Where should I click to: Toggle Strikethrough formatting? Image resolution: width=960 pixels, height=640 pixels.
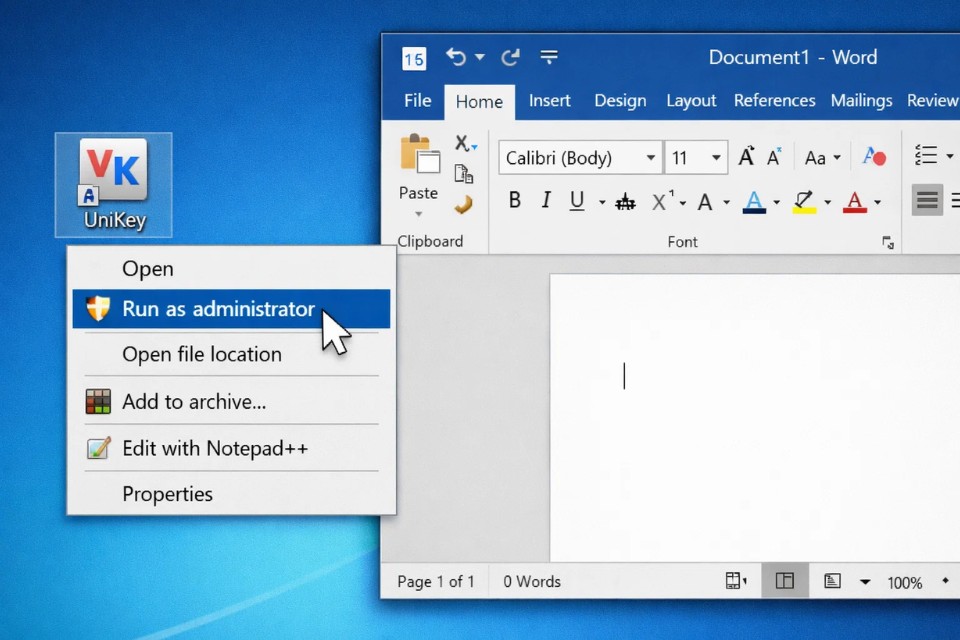pos(626,202)
